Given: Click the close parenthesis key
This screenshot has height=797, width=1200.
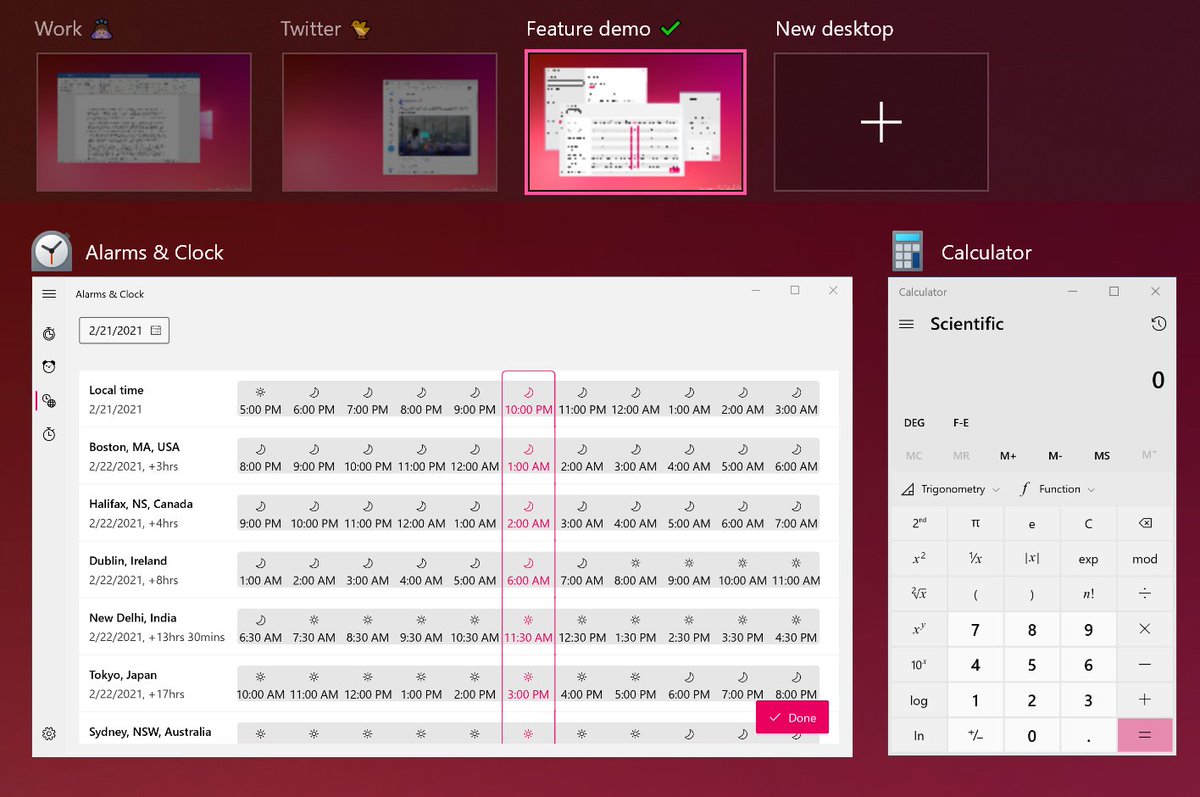Looking at the screenshot, I should point(1032,594).
